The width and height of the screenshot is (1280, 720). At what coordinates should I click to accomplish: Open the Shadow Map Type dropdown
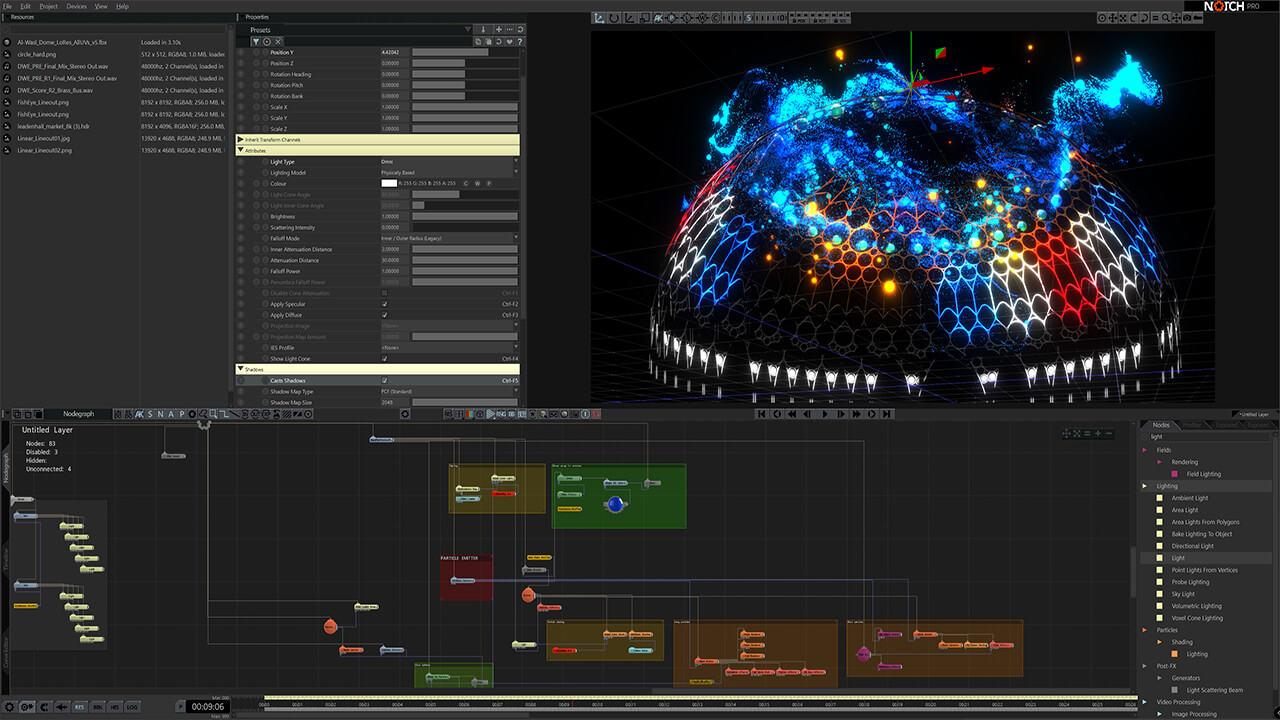click(x=450, y=392)
